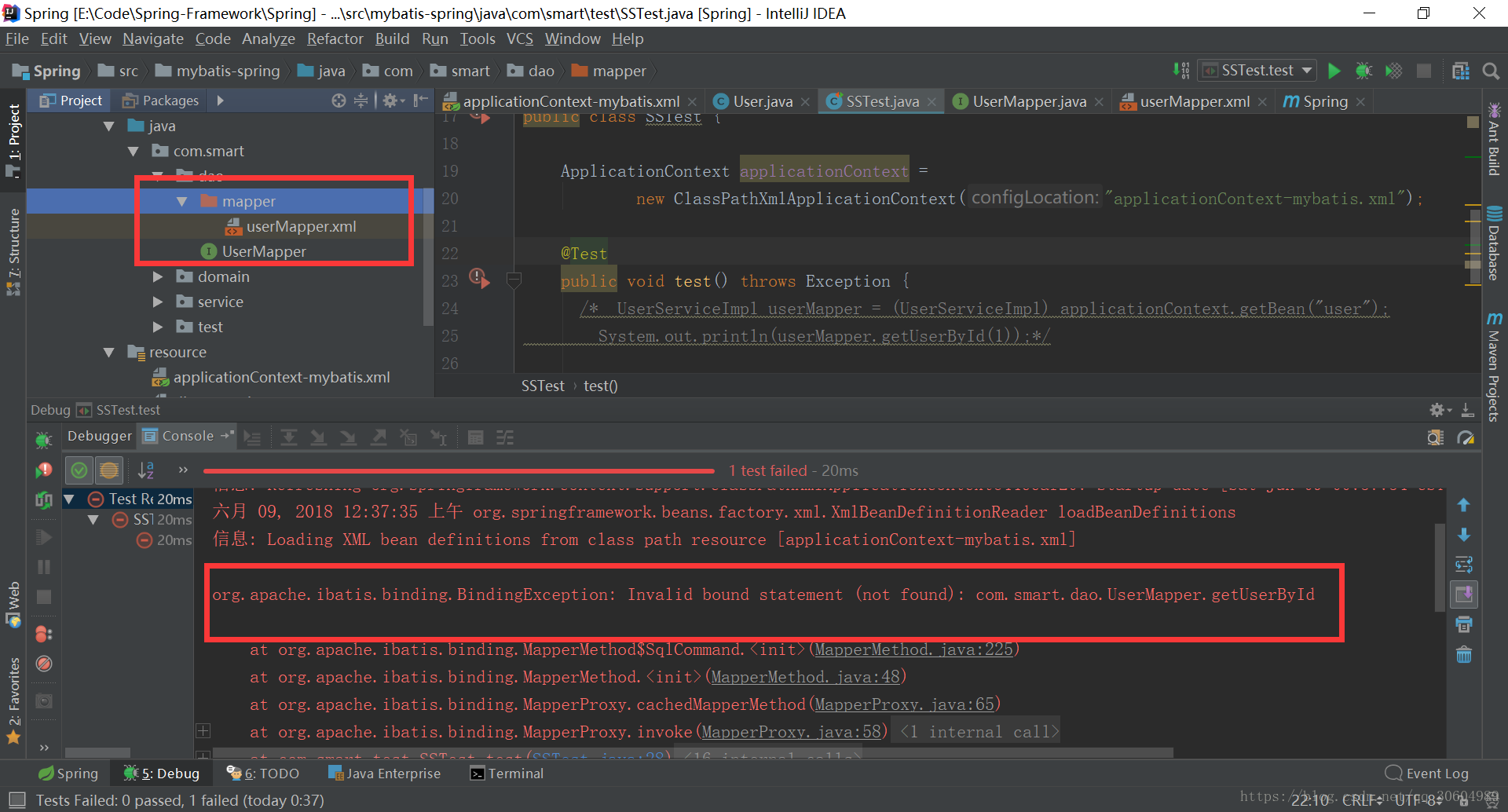
Task: Switch to User.java editor tab
Action: 762,101
